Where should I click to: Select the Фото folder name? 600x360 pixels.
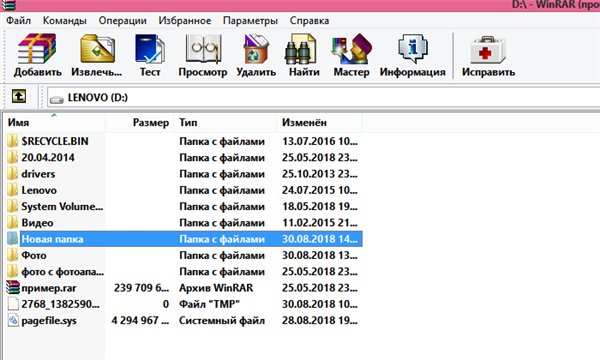coord(34,255)
